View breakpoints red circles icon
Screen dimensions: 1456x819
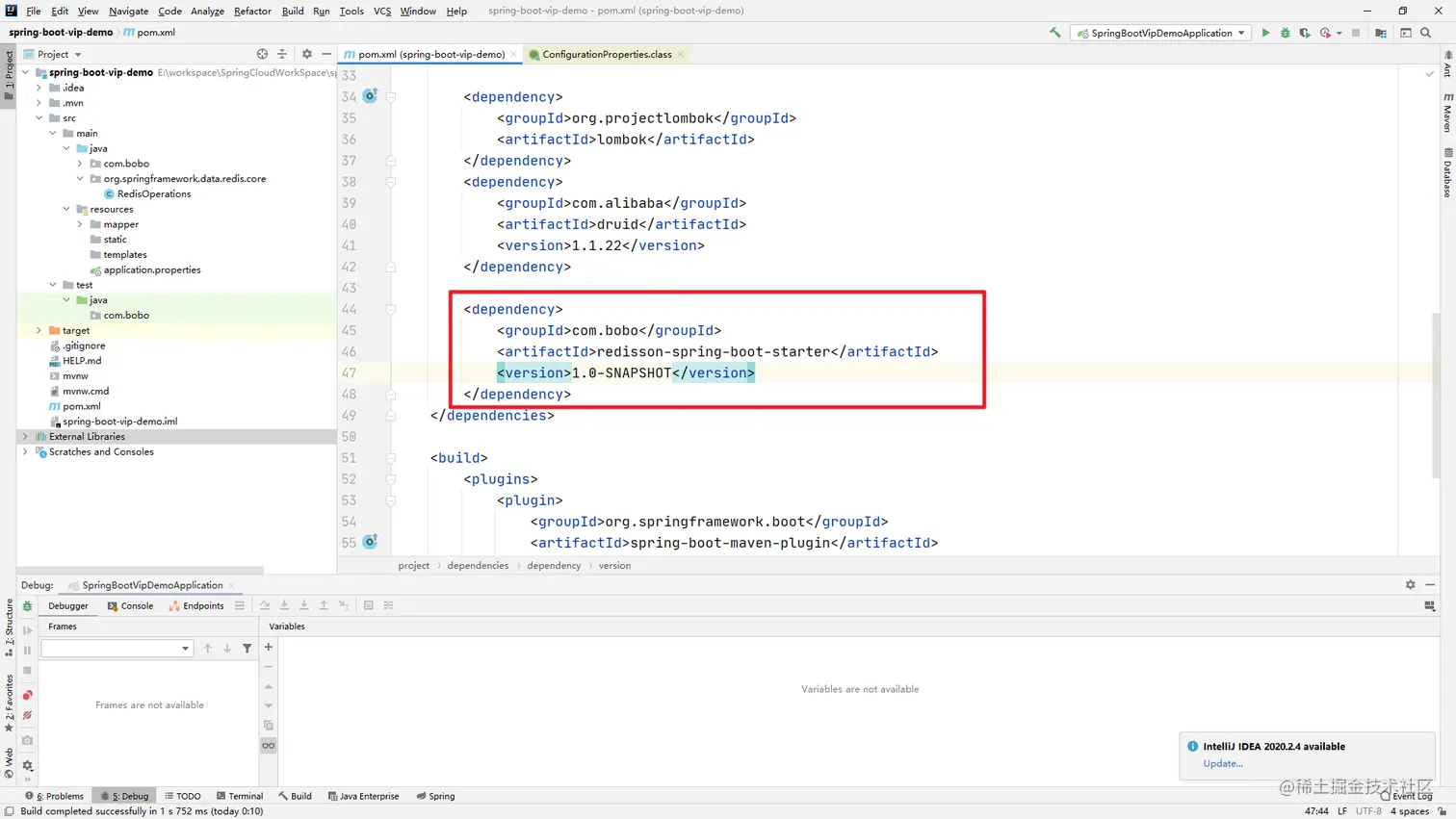27,695
